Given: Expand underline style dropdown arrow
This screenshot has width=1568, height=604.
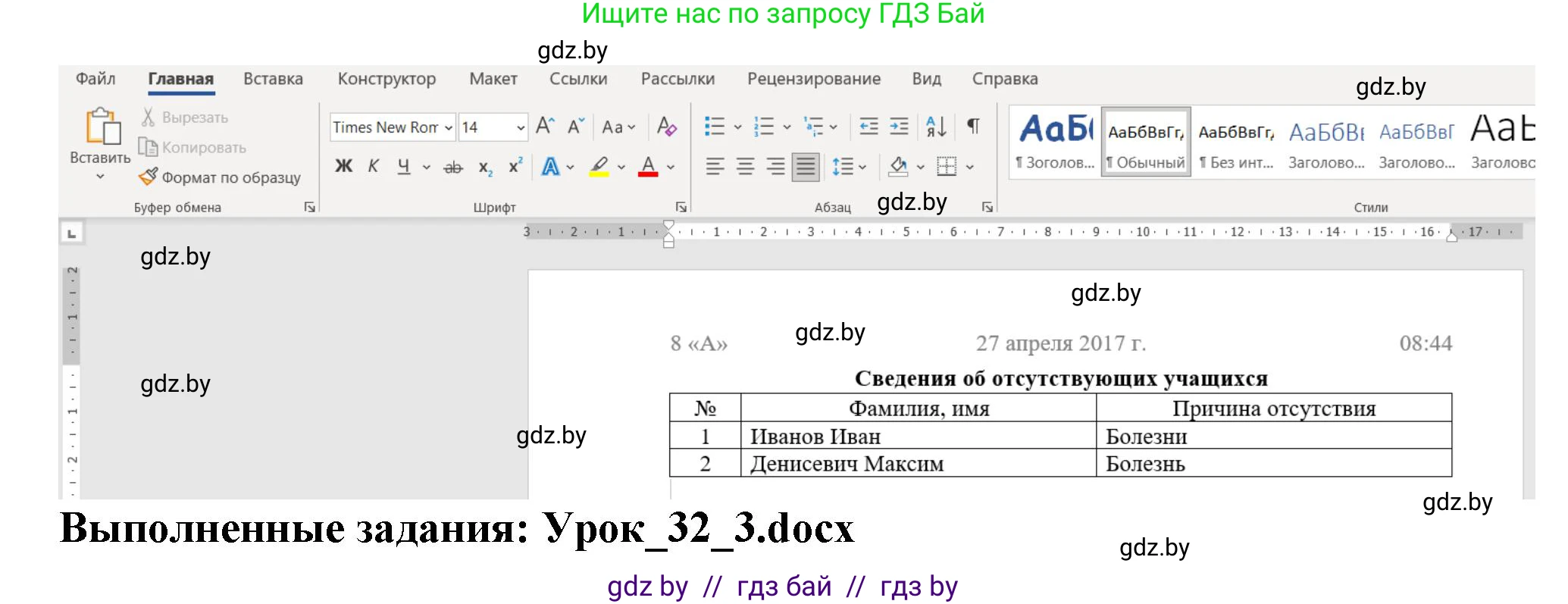Looking at the screenshot, I should pyautogui.click(x=427, y=167).
